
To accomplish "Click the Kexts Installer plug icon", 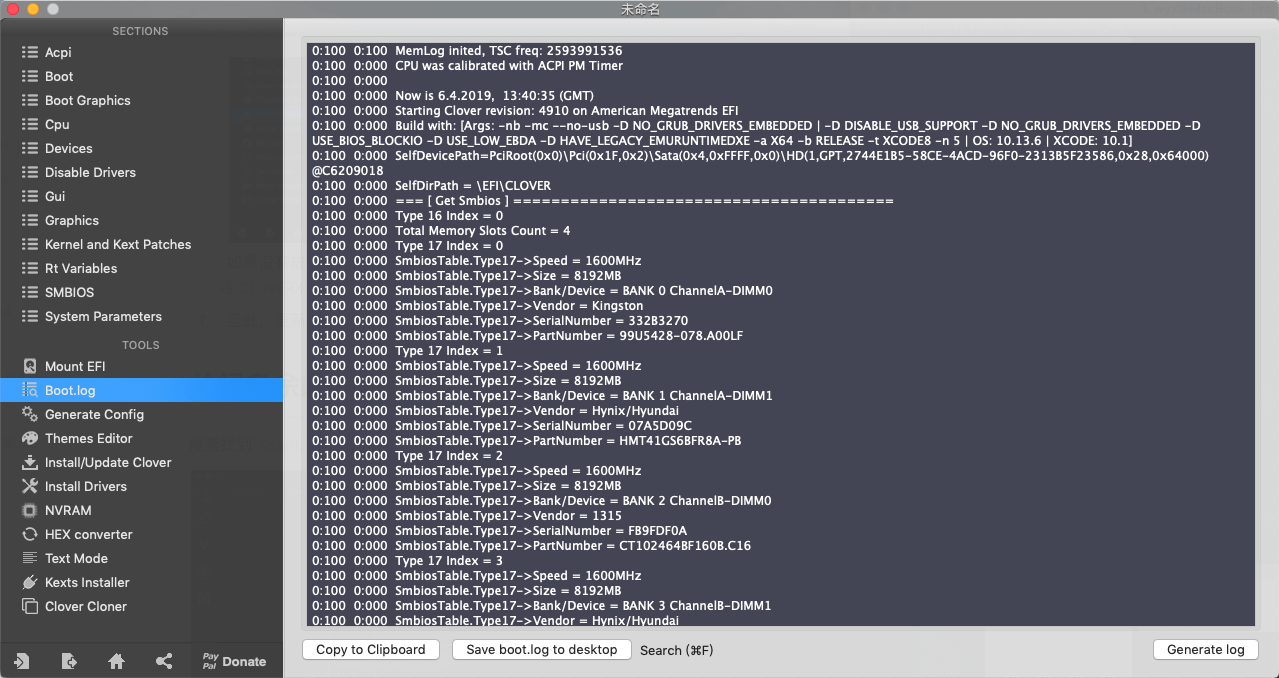I will point(29,582).
